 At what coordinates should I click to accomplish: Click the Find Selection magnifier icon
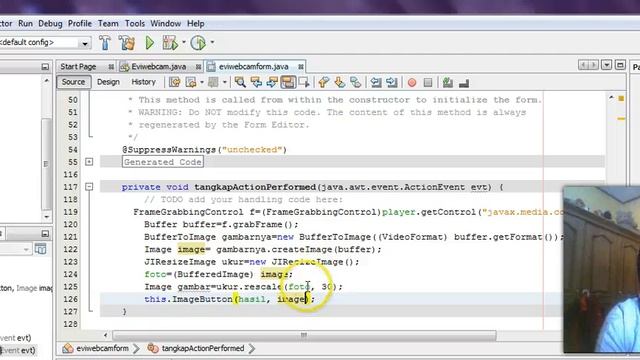[x=240, y=82]
